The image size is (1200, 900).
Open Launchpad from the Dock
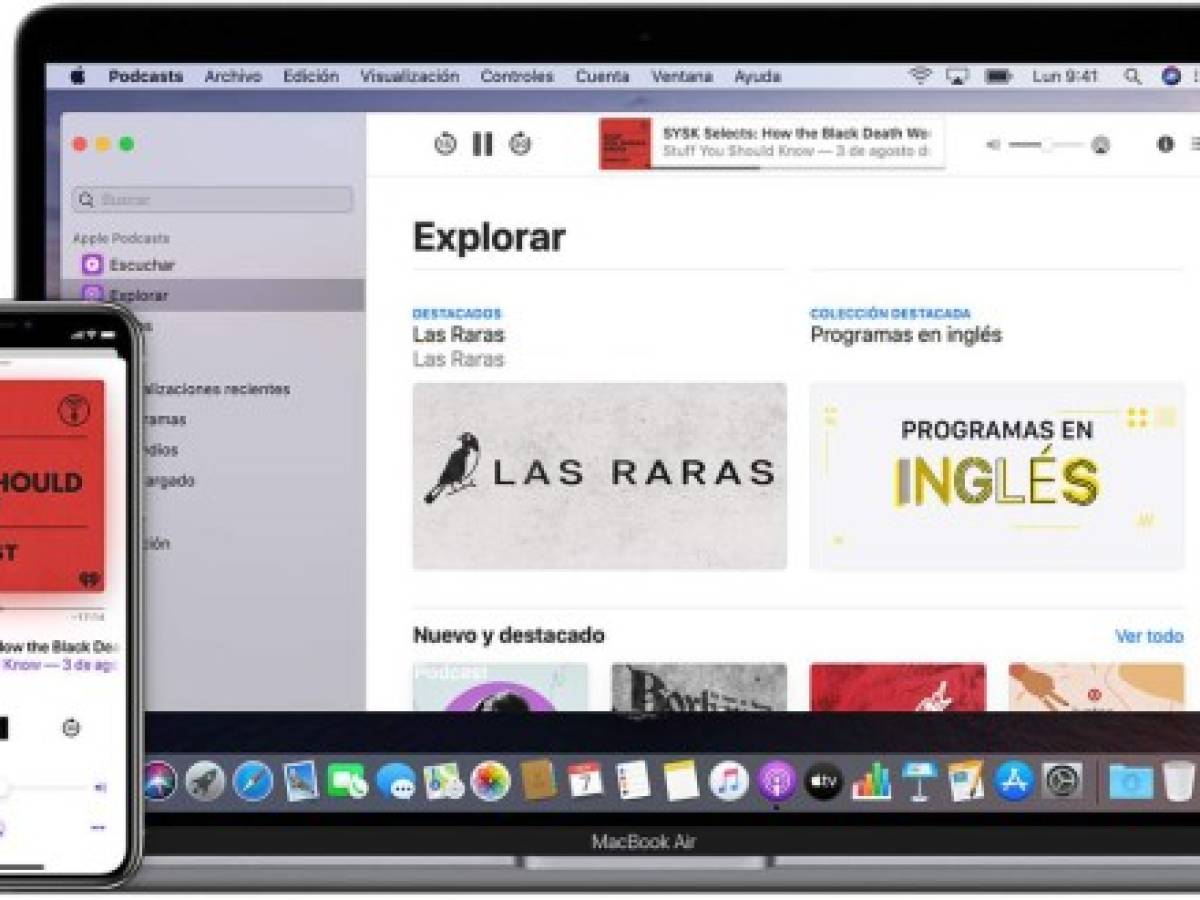(x=205, y=781)
